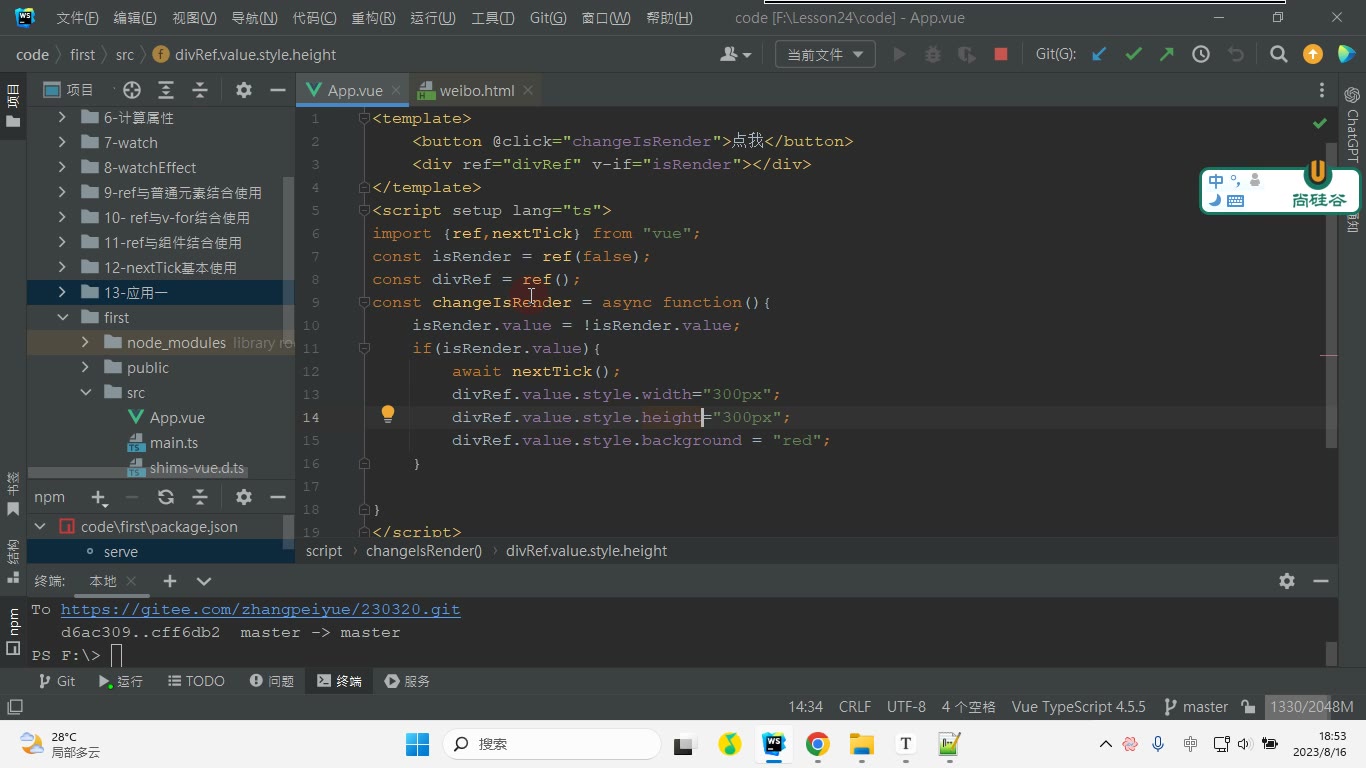This screenshot has height=768, width=1366.
Task: Add a new terminal session tab
Action: (170, 581)
